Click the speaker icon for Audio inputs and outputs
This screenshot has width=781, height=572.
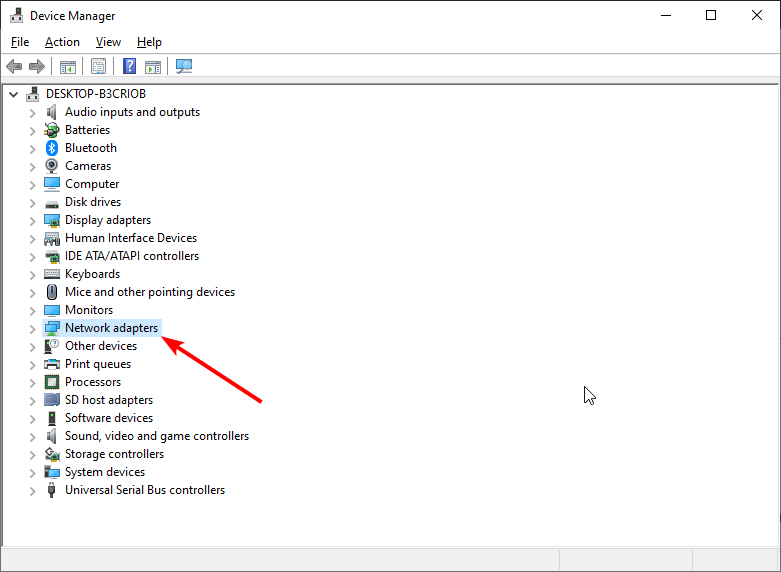(51, 112)
